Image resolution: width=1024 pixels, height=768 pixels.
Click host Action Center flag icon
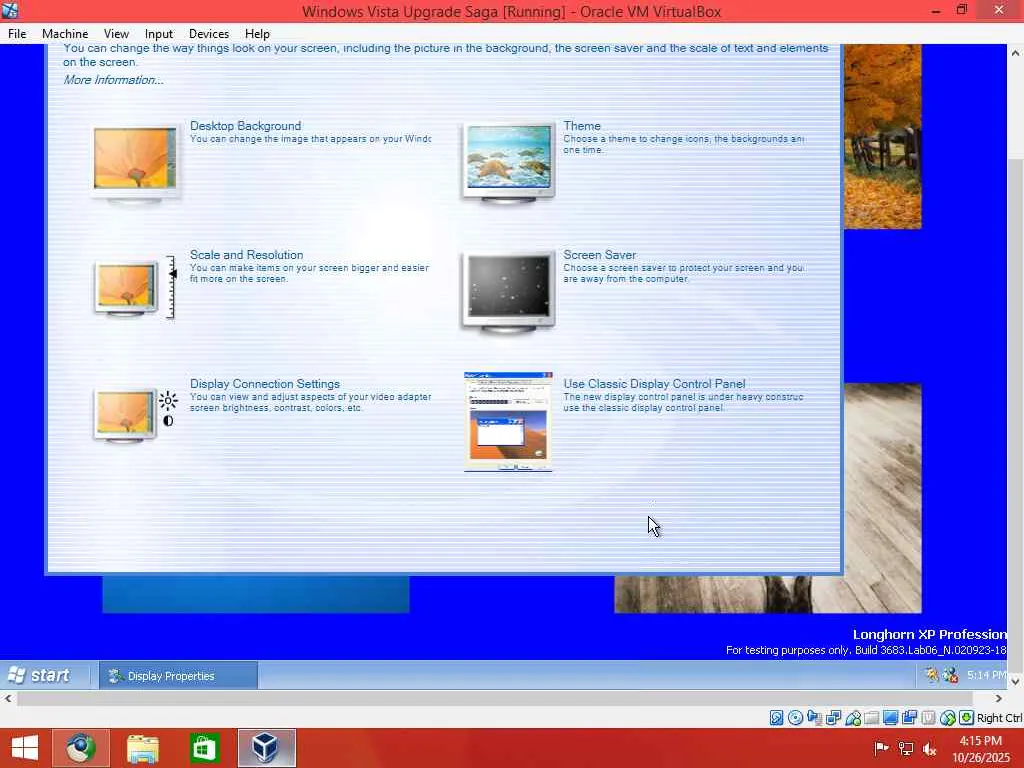(881, 748)
